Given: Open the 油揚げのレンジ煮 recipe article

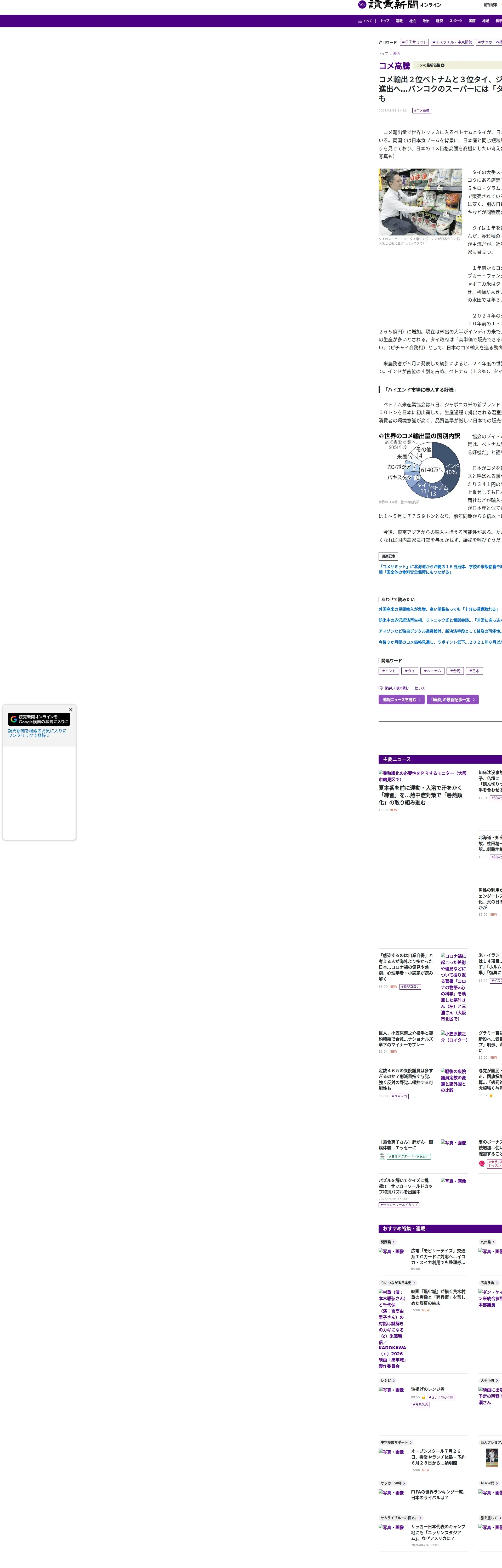Looking at the screenshot, I should click(428, 1390).
